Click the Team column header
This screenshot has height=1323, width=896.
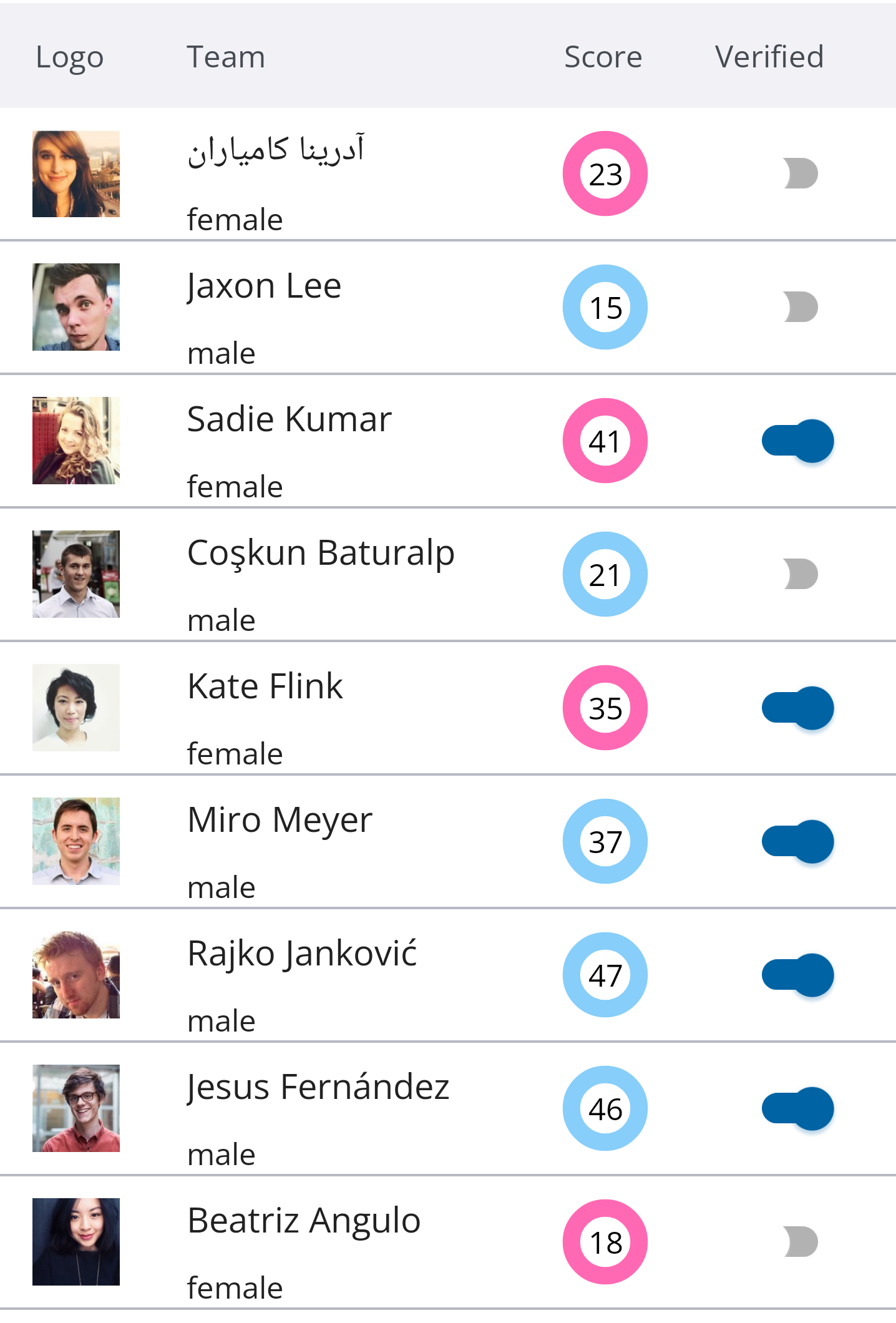[x=226, y=57]
